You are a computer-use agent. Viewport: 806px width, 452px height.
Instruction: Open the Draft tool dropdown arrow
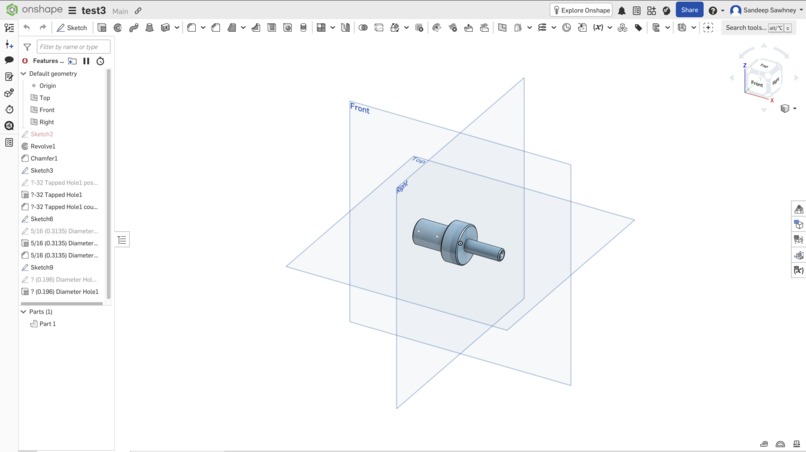click(x=243, y=28)
